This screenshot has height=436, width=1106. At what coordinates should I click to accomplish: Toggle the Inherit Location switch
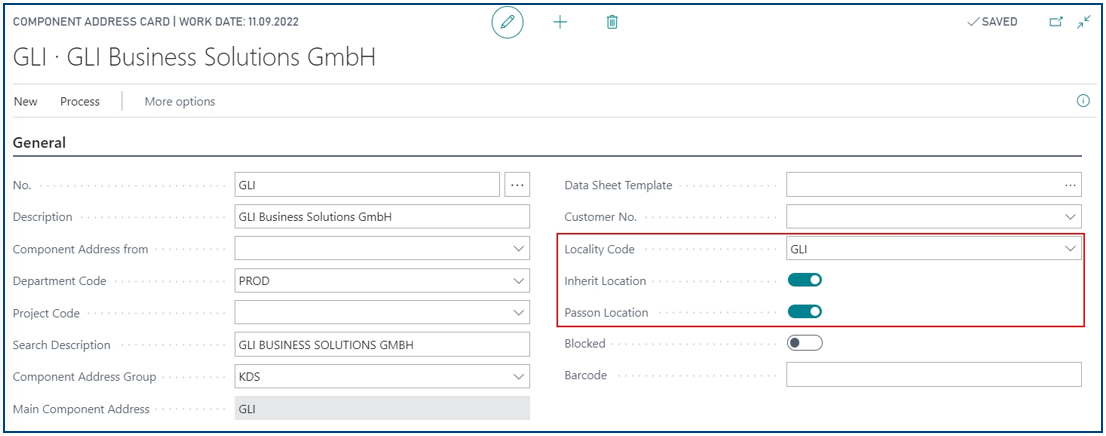tap(805, 280)
